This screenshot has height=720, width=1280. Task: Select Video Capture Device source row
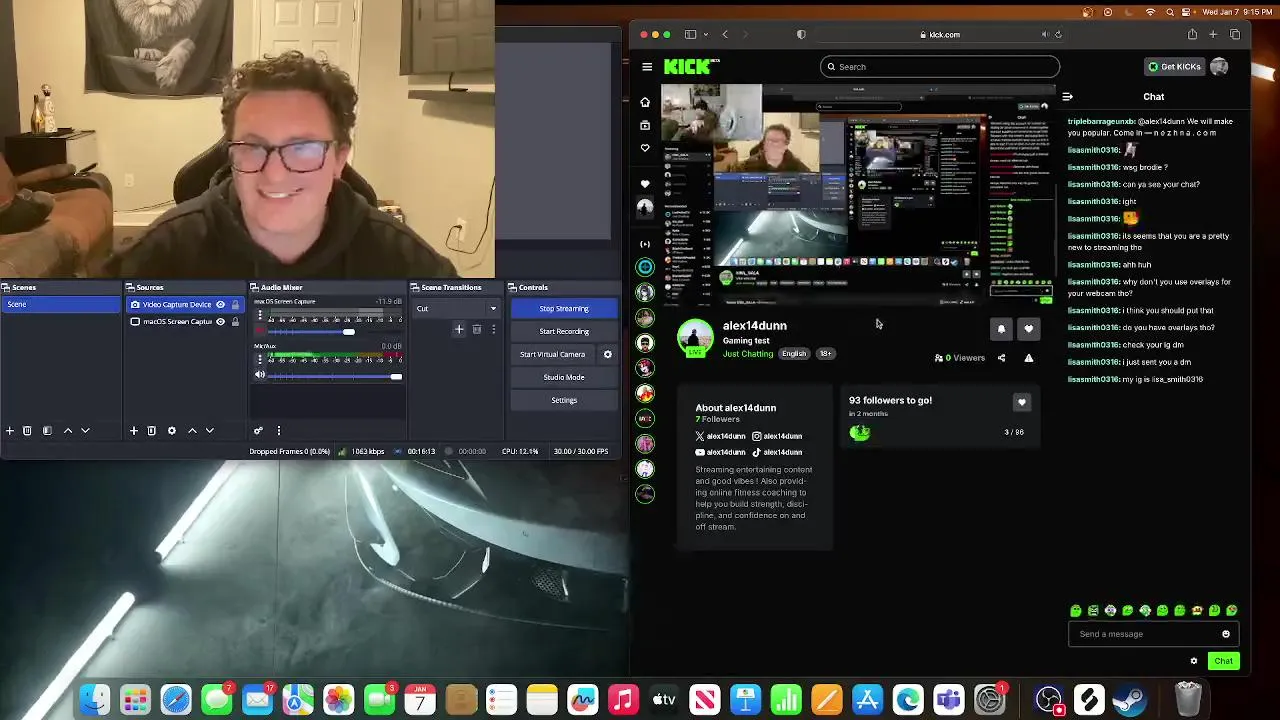(x=185, y=304)
